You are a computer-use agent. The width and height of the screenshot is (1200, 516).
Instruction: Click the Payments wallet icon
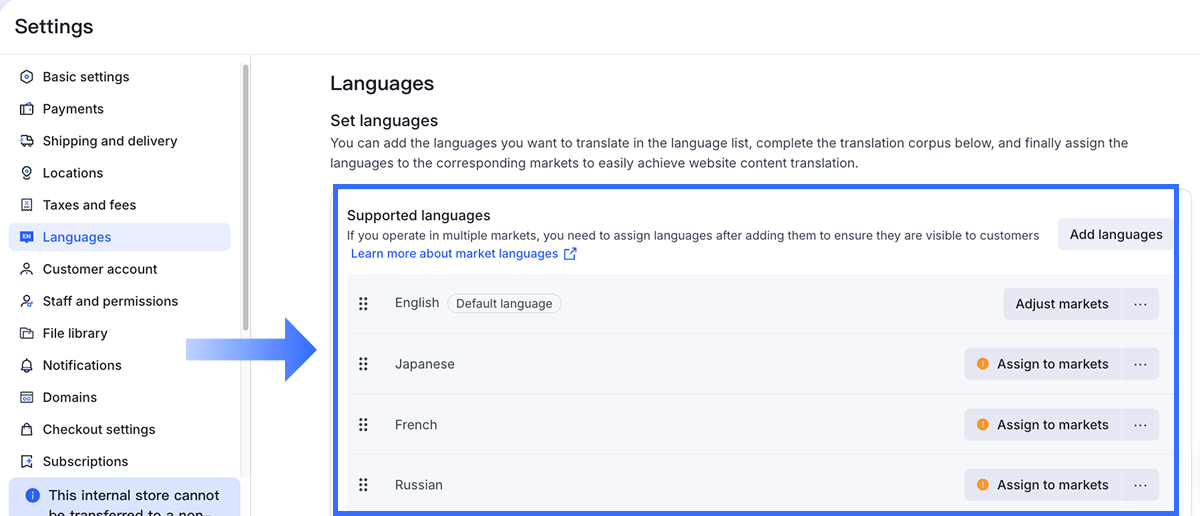point(27,109)
